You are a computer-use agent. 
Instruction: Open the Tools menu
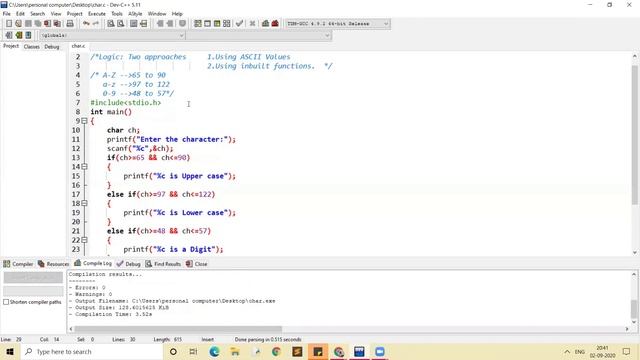(117, 14)
